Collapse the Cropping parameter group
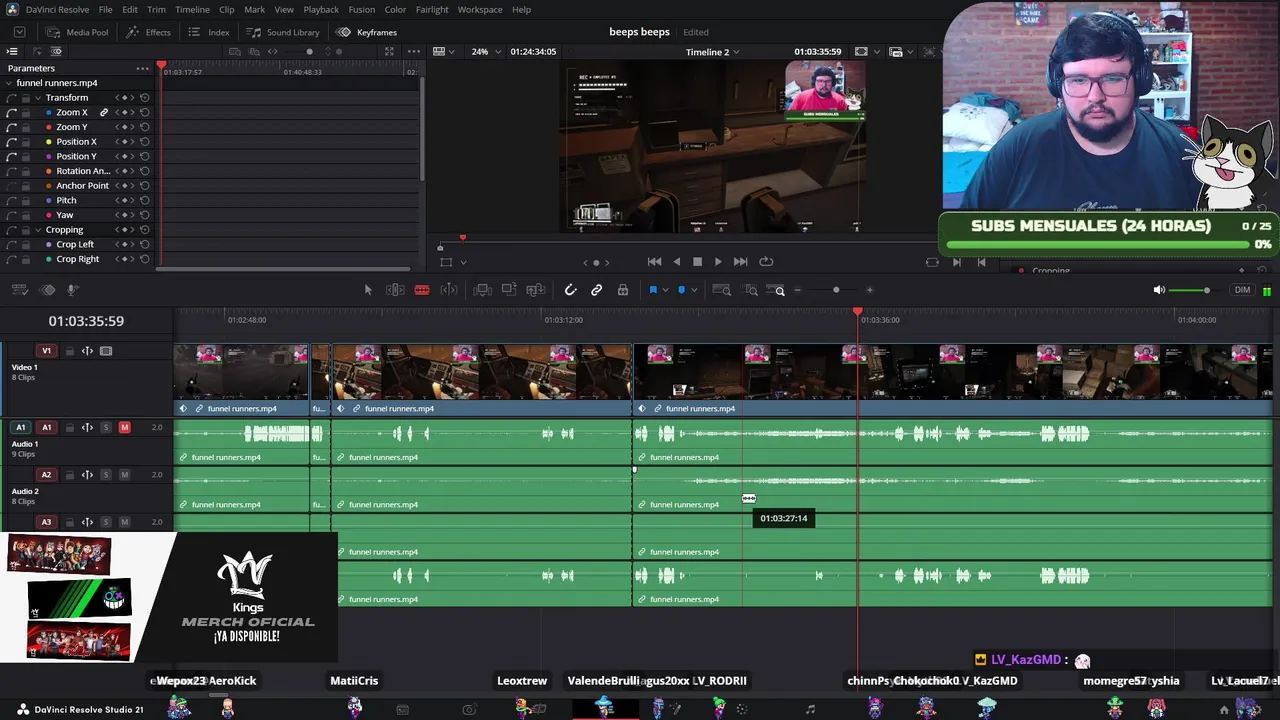This screenshot has height=720, width=1280. tap(37, 230)
